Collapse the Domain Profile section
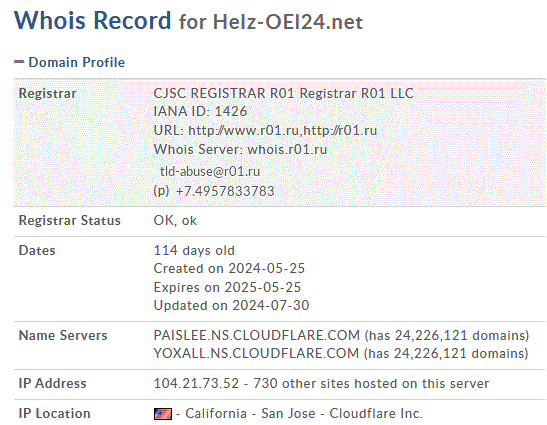The width and height of the screenshot is (547, 425). coord(76,62)
